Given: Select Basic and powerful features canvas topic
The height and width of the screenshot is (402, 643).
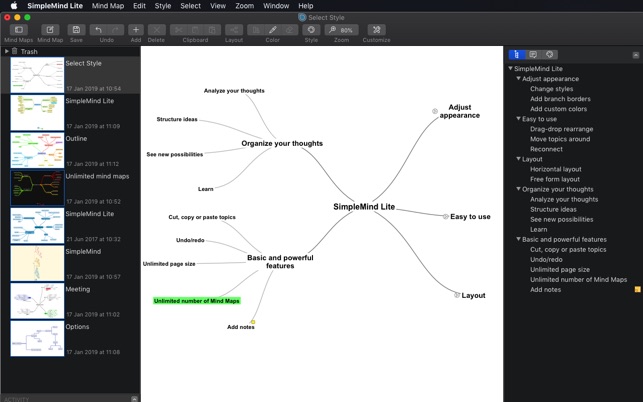Looking at the screenshot, I should (280, 261).
